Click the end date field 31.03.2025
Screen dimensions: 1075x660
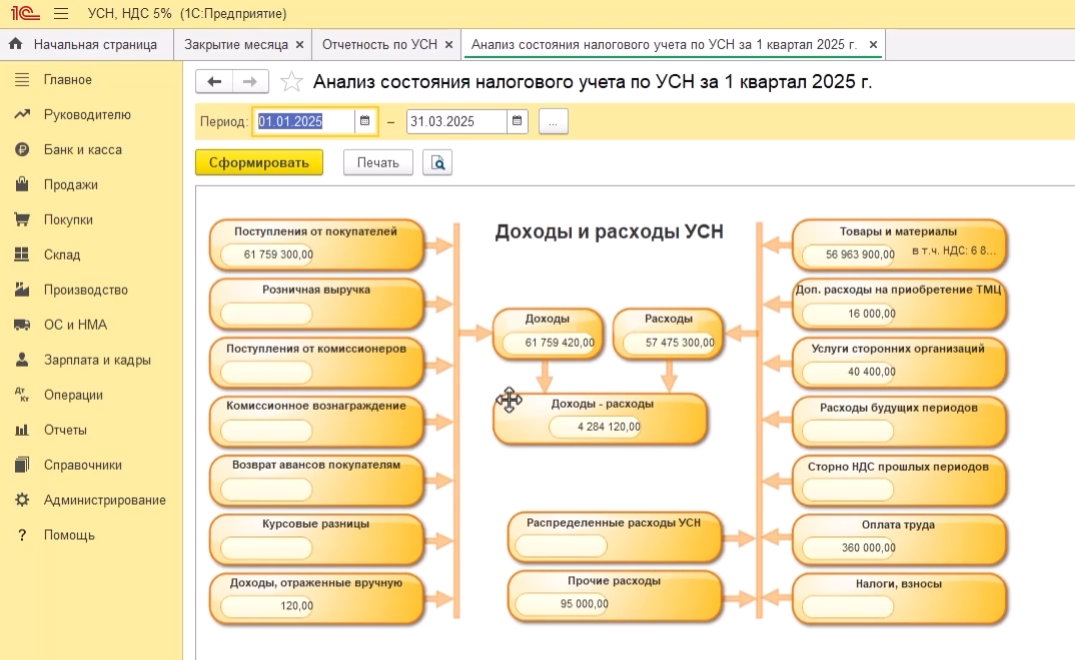(456, 122)
